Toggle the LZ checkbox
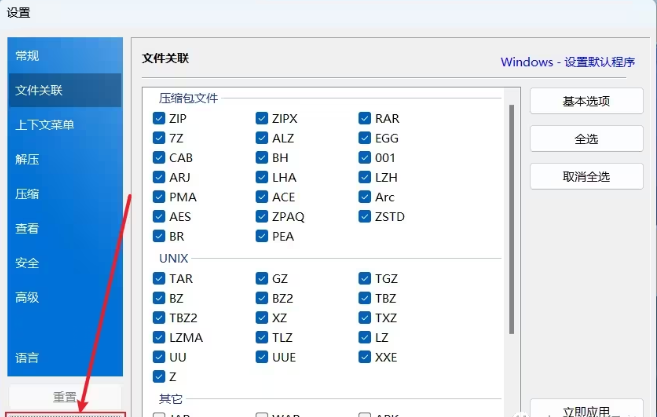Image resolution: width=657 pixels, height=417 pixels. pyautogui.click(x=365, y=337)
